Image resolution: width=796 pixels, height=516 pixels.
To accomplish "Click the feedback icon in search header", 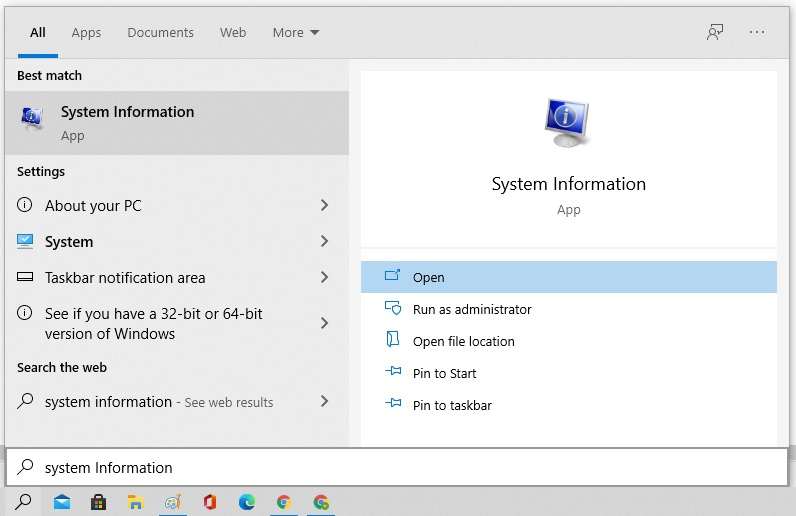I will tap(714, 32).
